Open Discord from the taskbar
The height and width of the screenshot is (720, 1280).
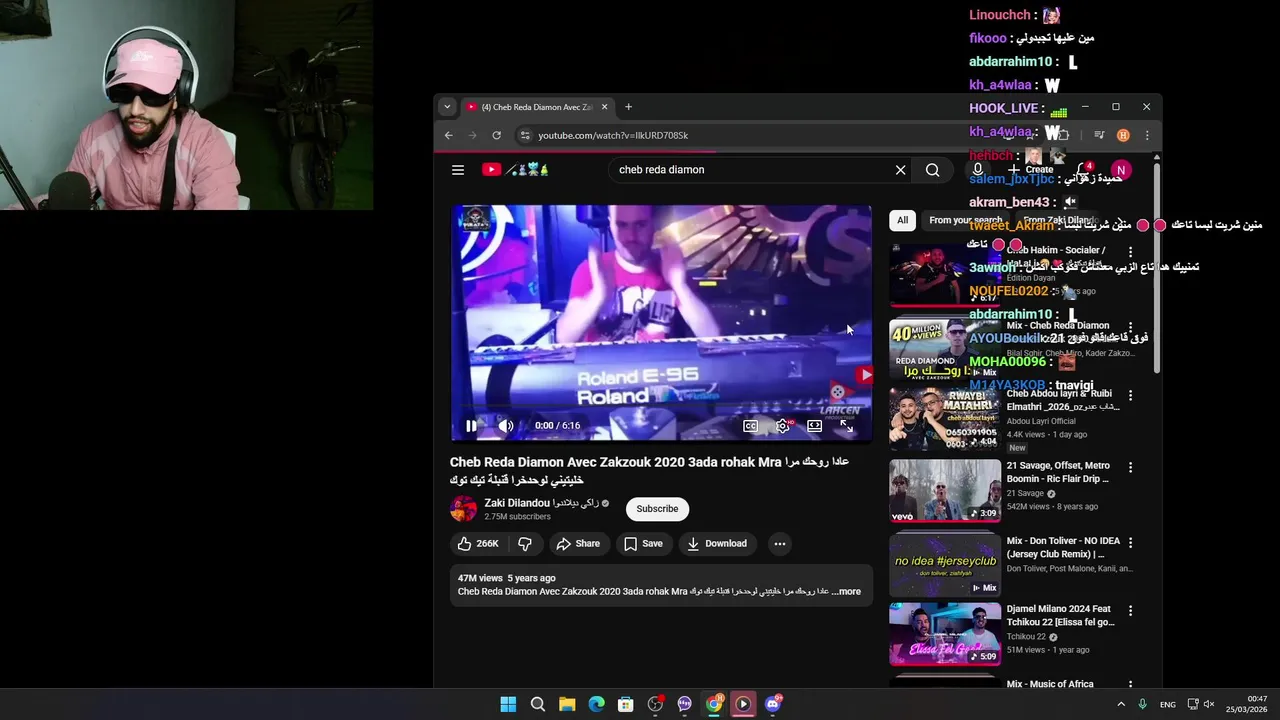tap(773, 704)
